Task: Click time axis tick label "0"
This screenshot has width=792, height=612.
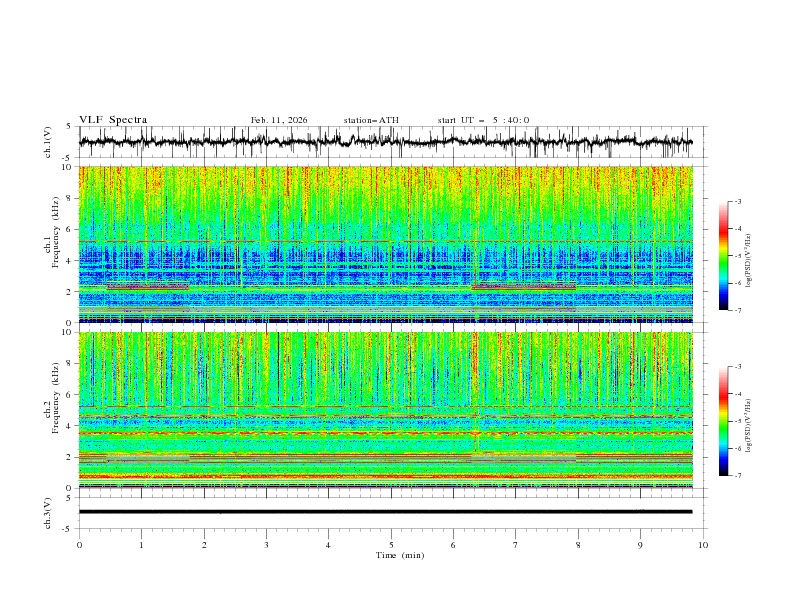Action: (x=79, y=545)
